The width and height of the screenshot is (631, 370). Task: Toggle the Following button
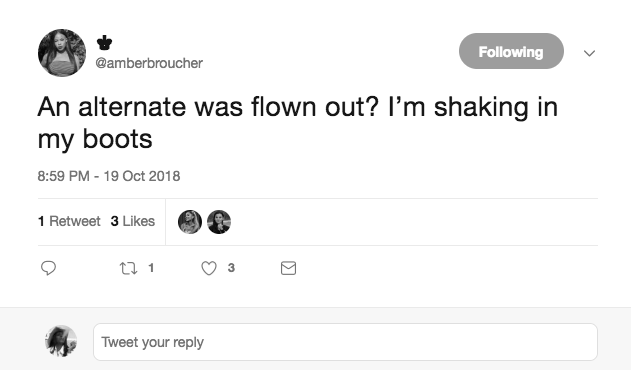pos(511,51)
